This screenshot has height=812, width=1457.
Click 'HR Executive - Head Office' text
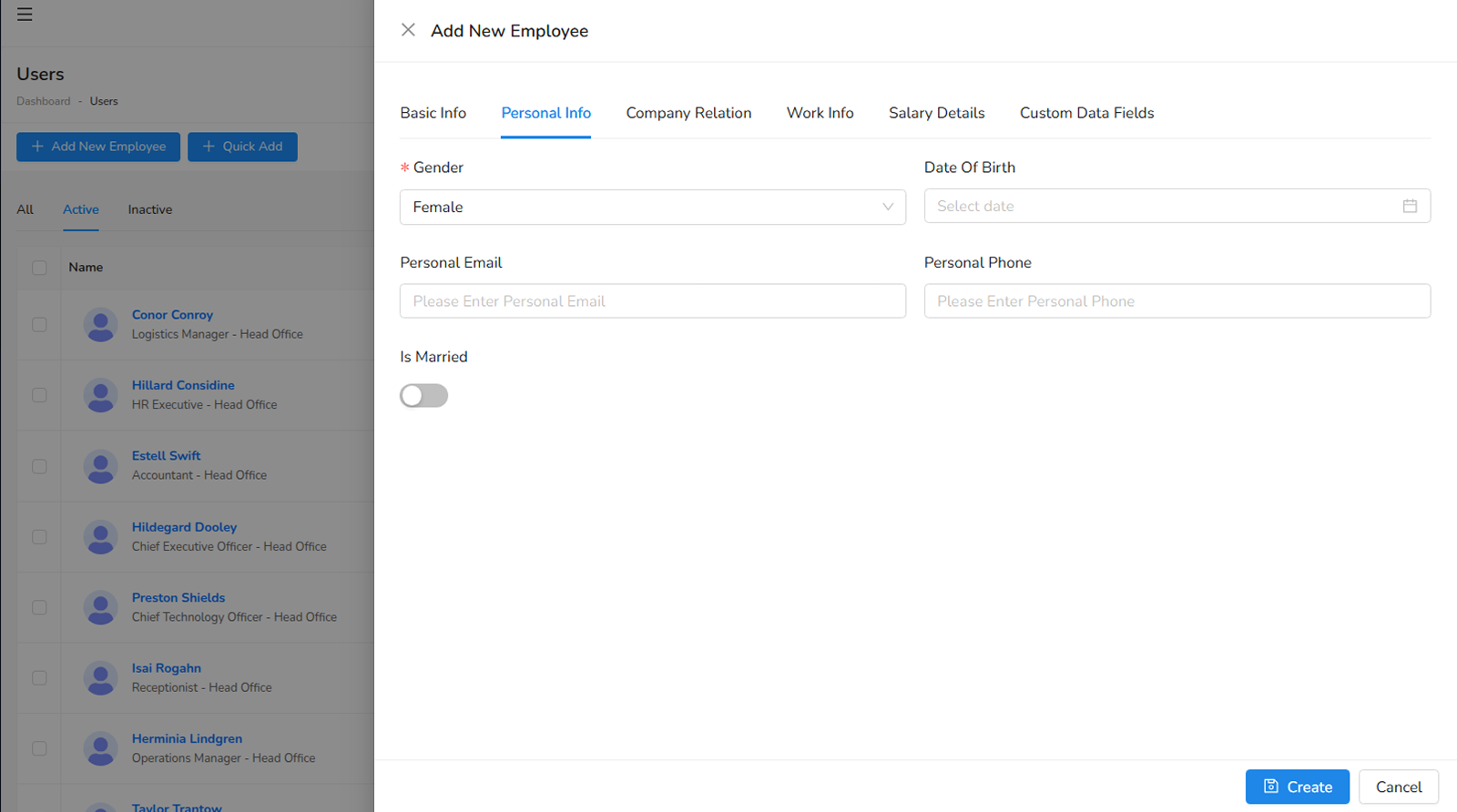[x=205, y=404]
